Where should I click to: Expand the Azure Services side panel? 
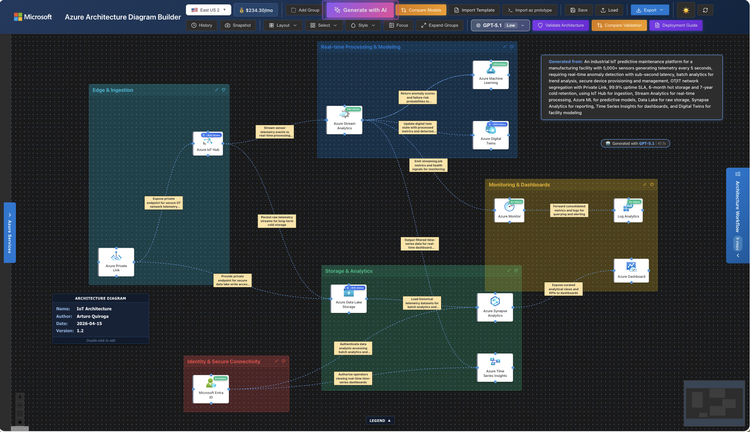click(x=10, y=233)
